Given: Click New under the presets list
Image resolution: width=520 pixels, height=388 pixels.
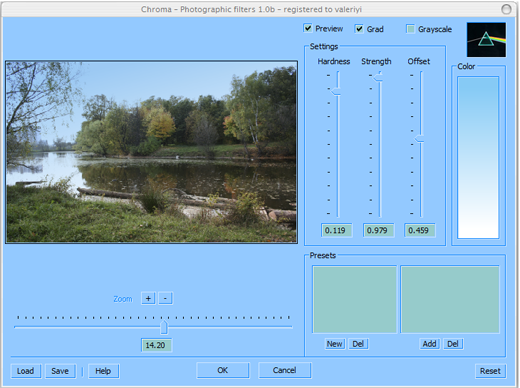Looking at the screenshot, I should point(335,344).
